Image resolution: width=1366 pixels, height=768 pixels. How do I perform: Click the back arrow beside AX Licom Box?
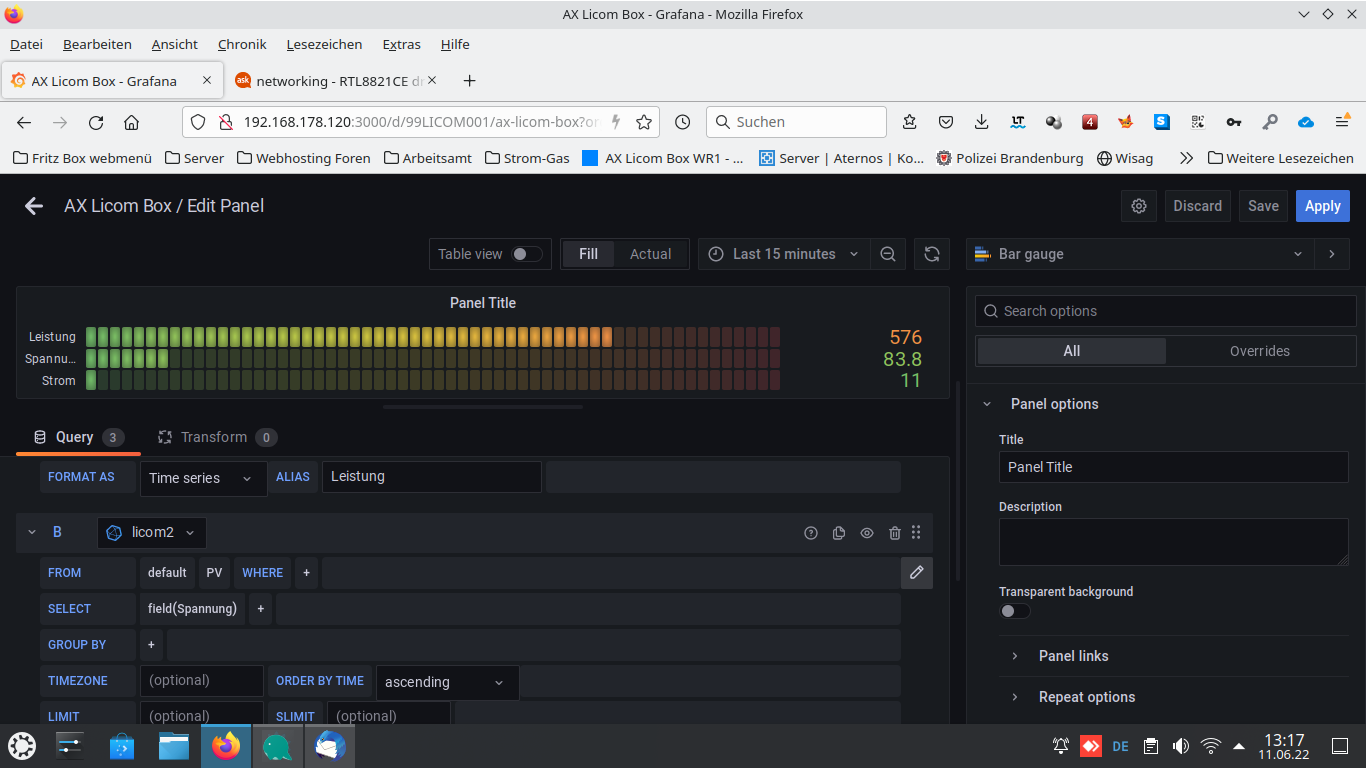[x=34, y=206]
